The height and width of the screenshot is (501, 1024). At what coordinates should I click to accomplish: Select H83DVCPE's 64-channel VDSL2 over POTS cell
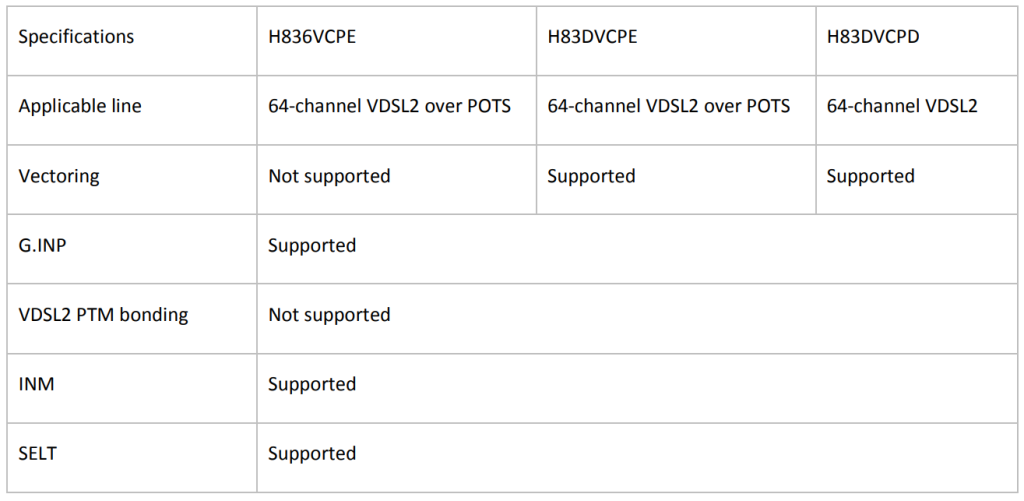tap(668, 106)
